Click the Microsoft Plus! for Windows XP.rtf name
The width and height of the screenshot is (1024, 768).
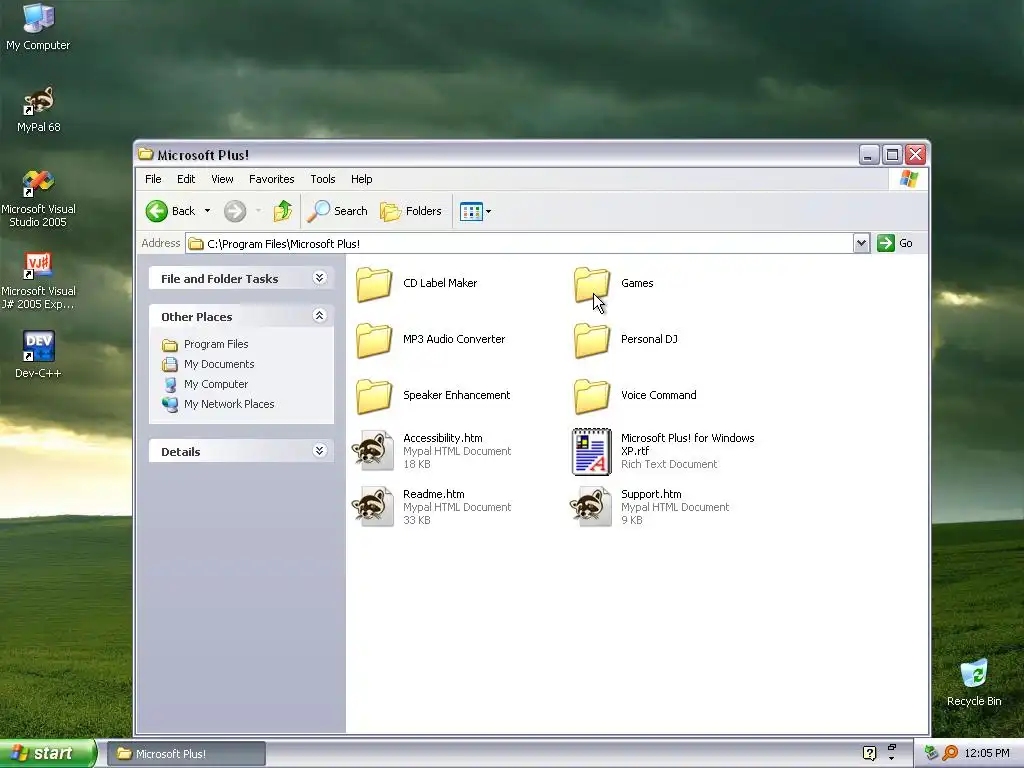688,444
